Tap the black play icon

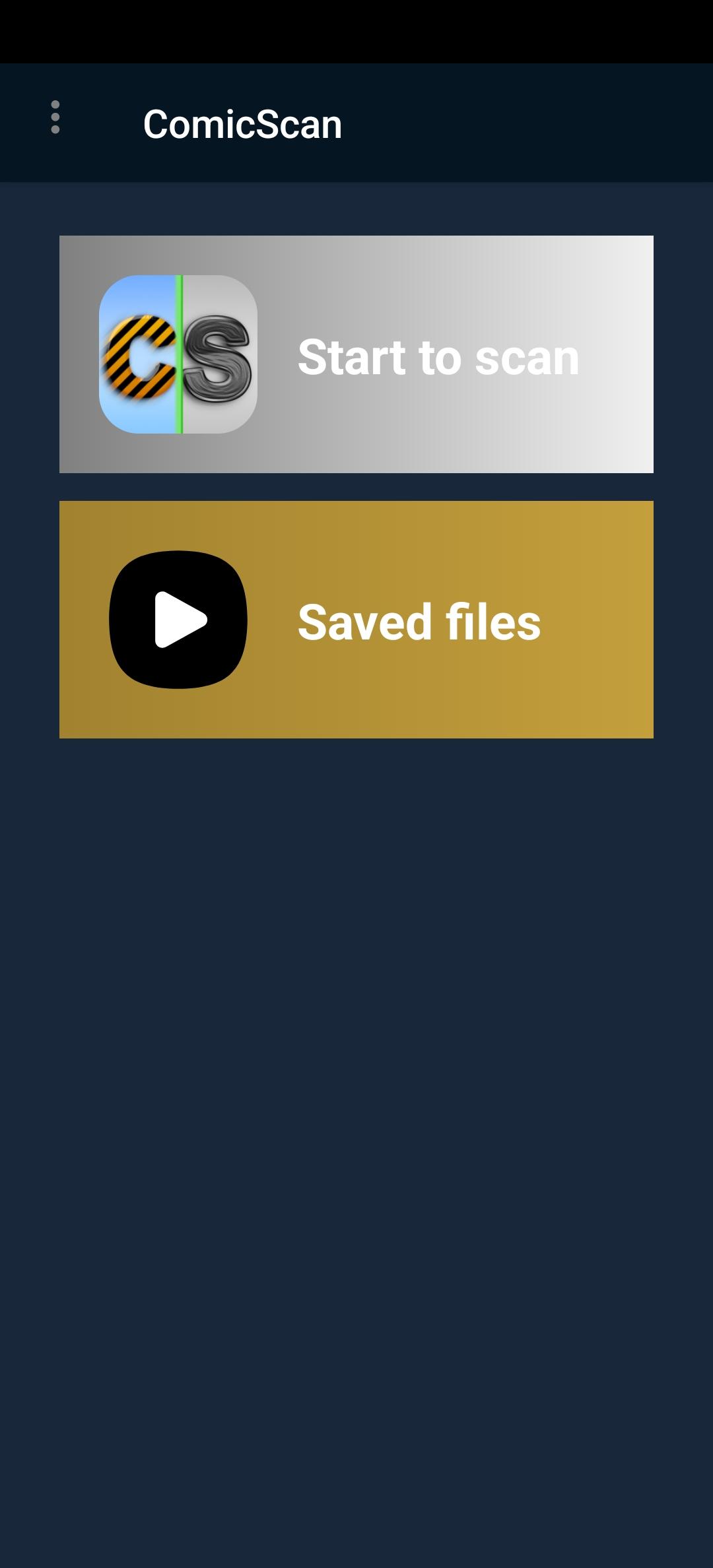(178, 620)
